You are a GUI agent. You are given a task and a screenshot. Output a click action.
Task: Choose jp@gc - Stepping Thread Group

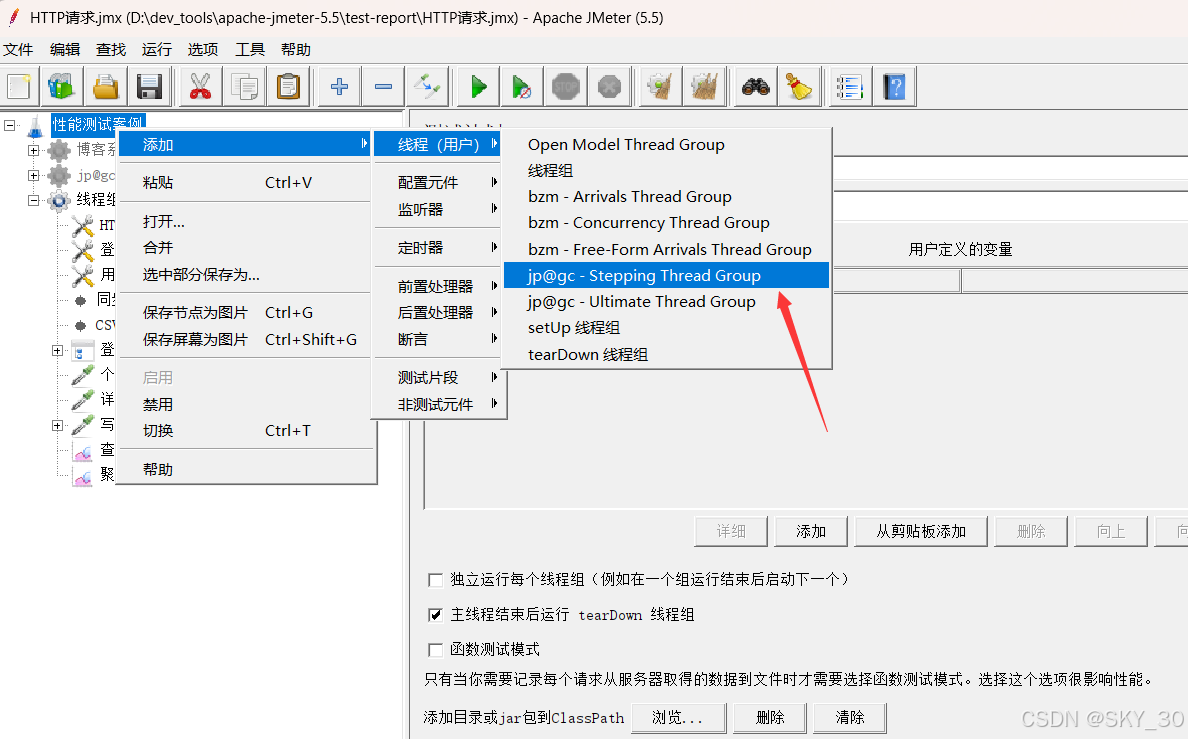click(x=667, y=275)
